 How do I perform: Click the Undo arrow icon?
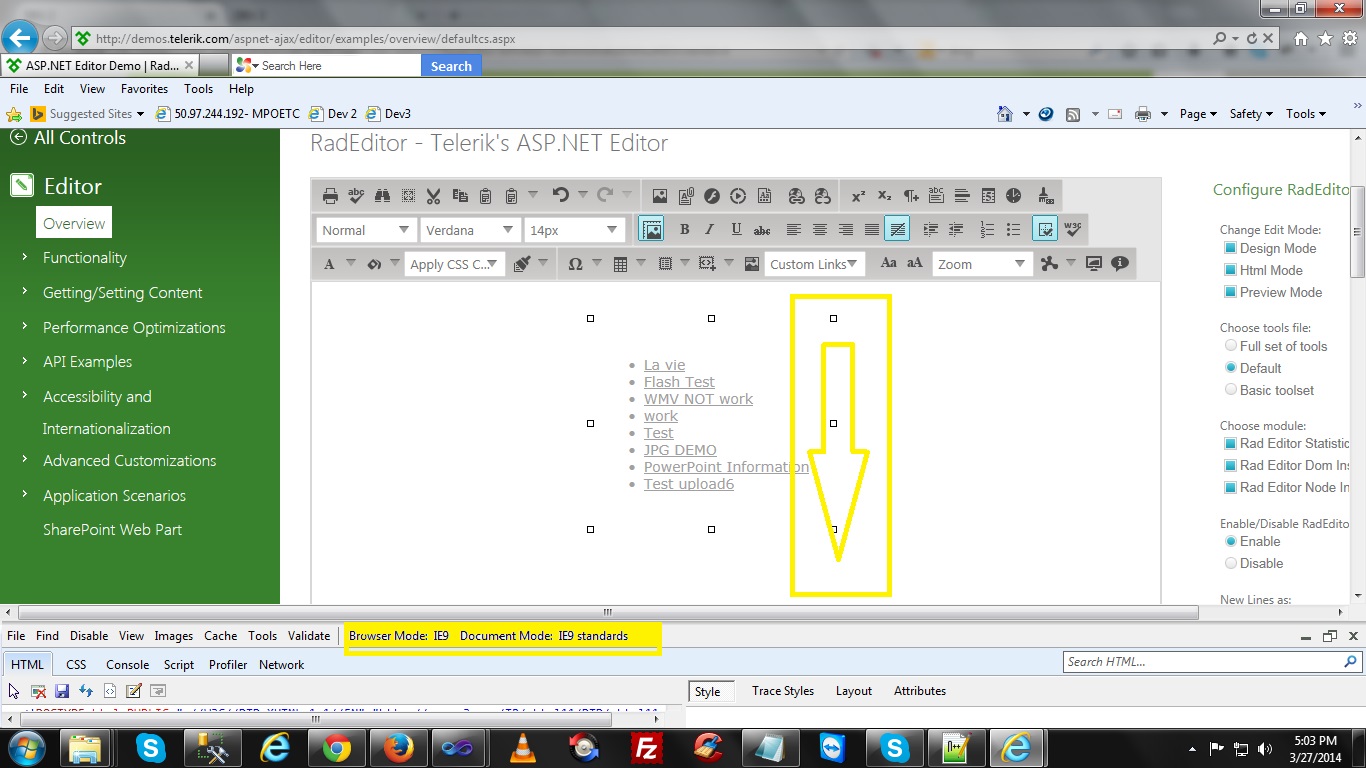tap(560, 195)
